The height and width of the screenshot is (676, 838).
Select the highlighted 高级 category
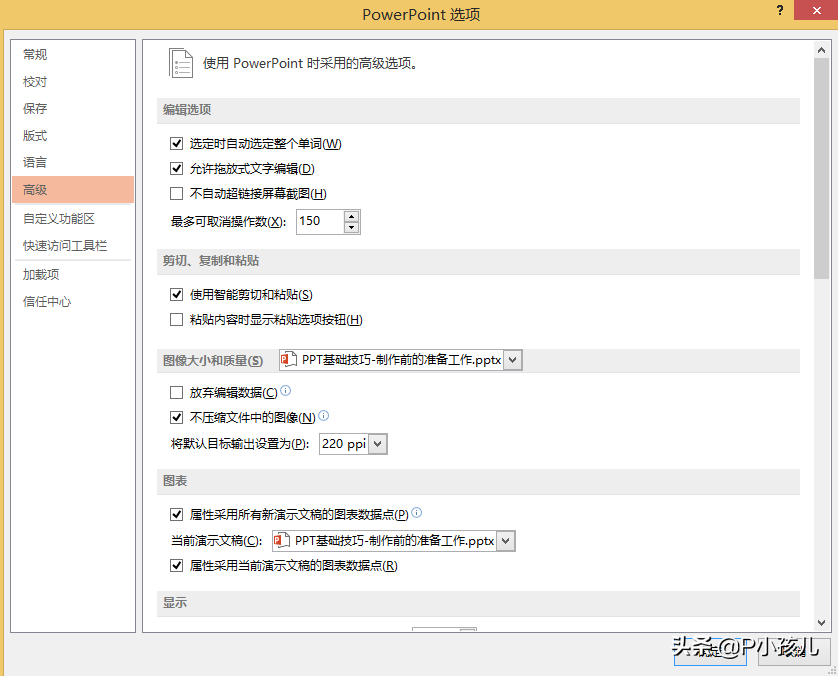coord(73,190)
